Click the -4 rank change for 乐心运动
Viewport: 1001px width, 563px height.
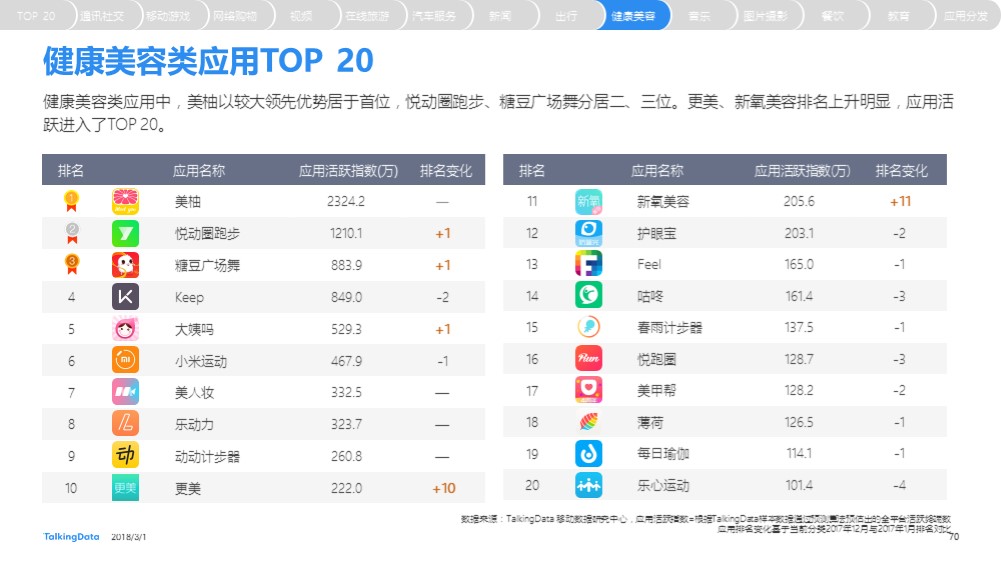[899, 486]
